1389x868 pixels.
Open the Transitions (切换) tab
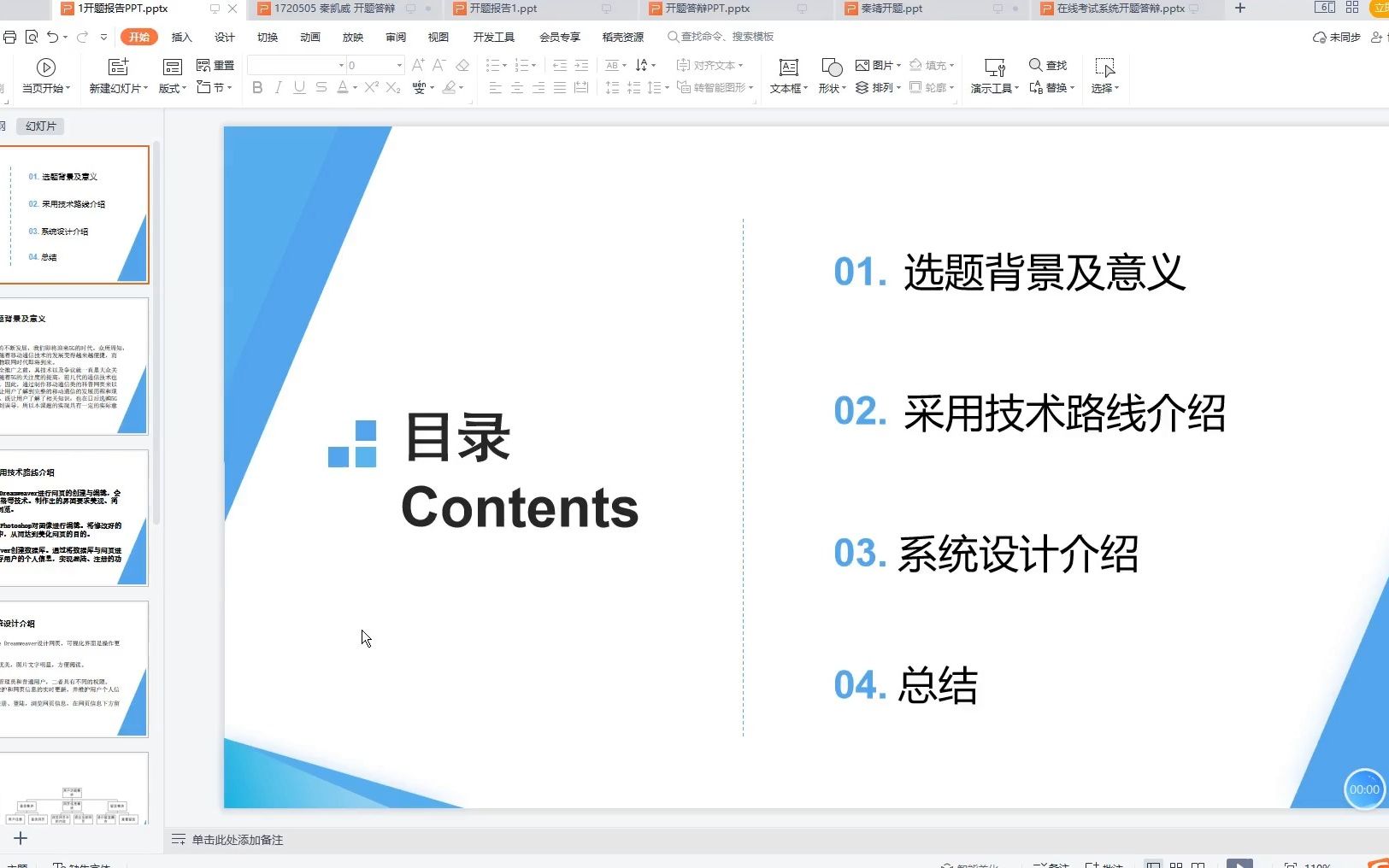(x=267, y=37)
